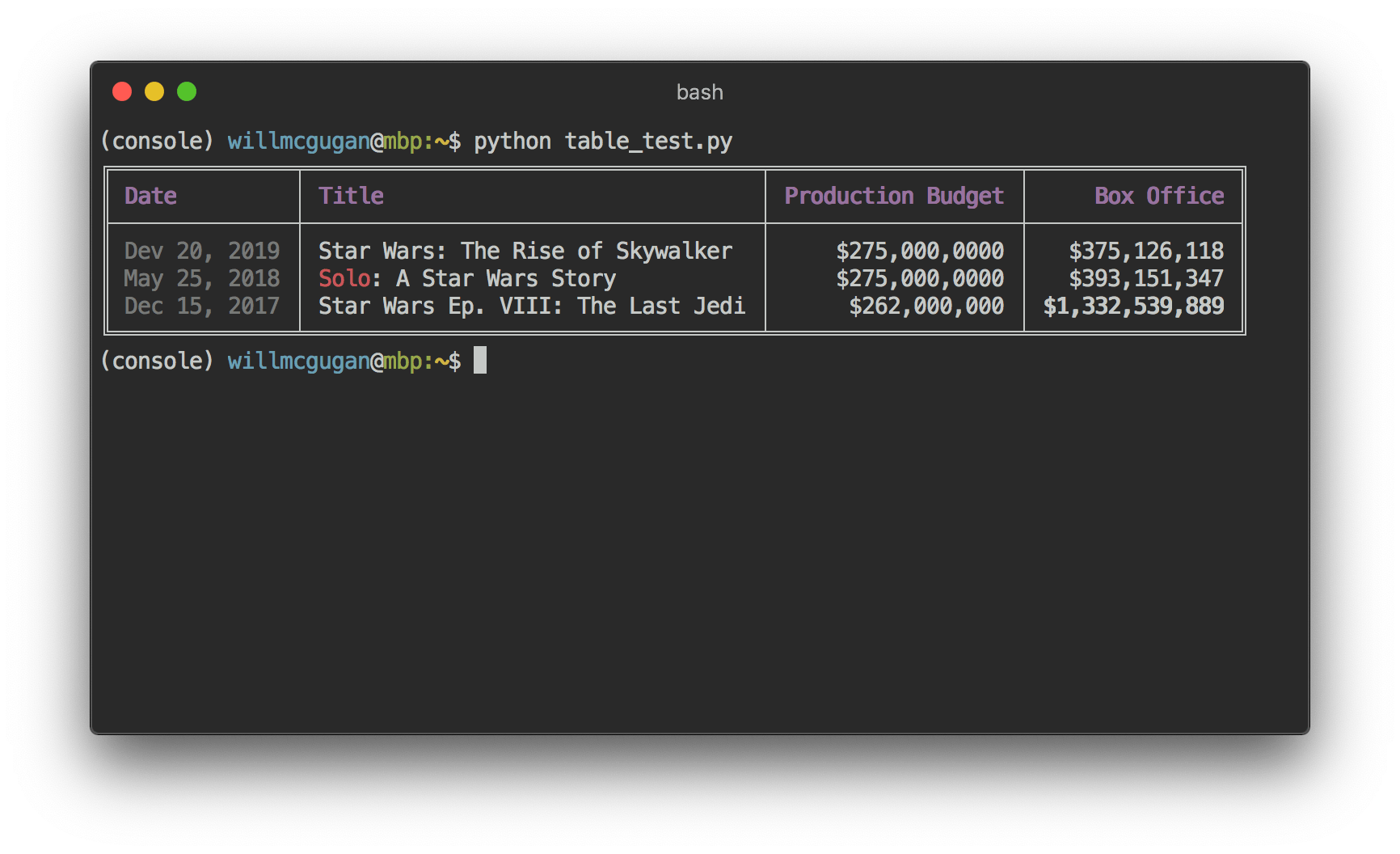The width and height of the screenshot is (1400, 854).
Task: Click the Solo row budget $275,000,0000
Action: click(920, 278)
